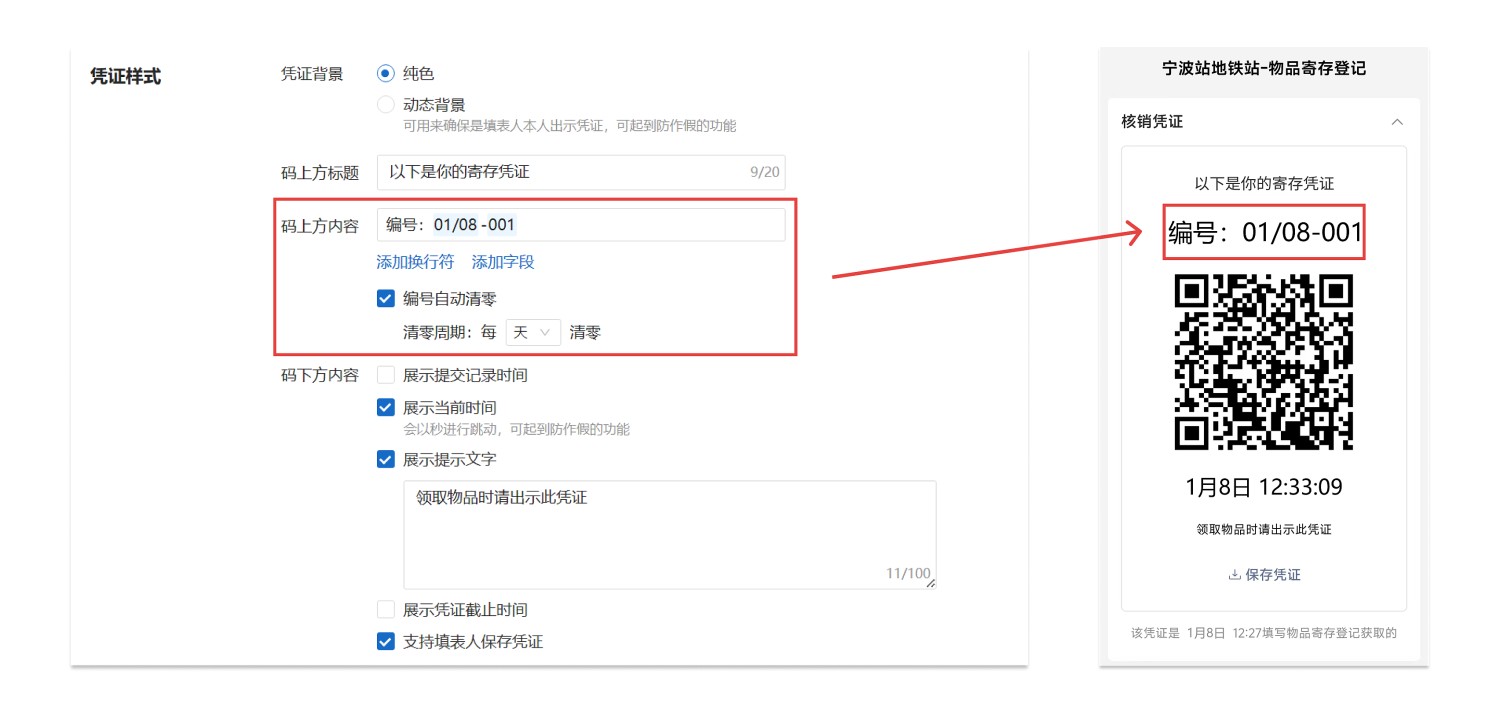Click the 清零周期：每 label
Screen dimensions: 1500x712
450,333
